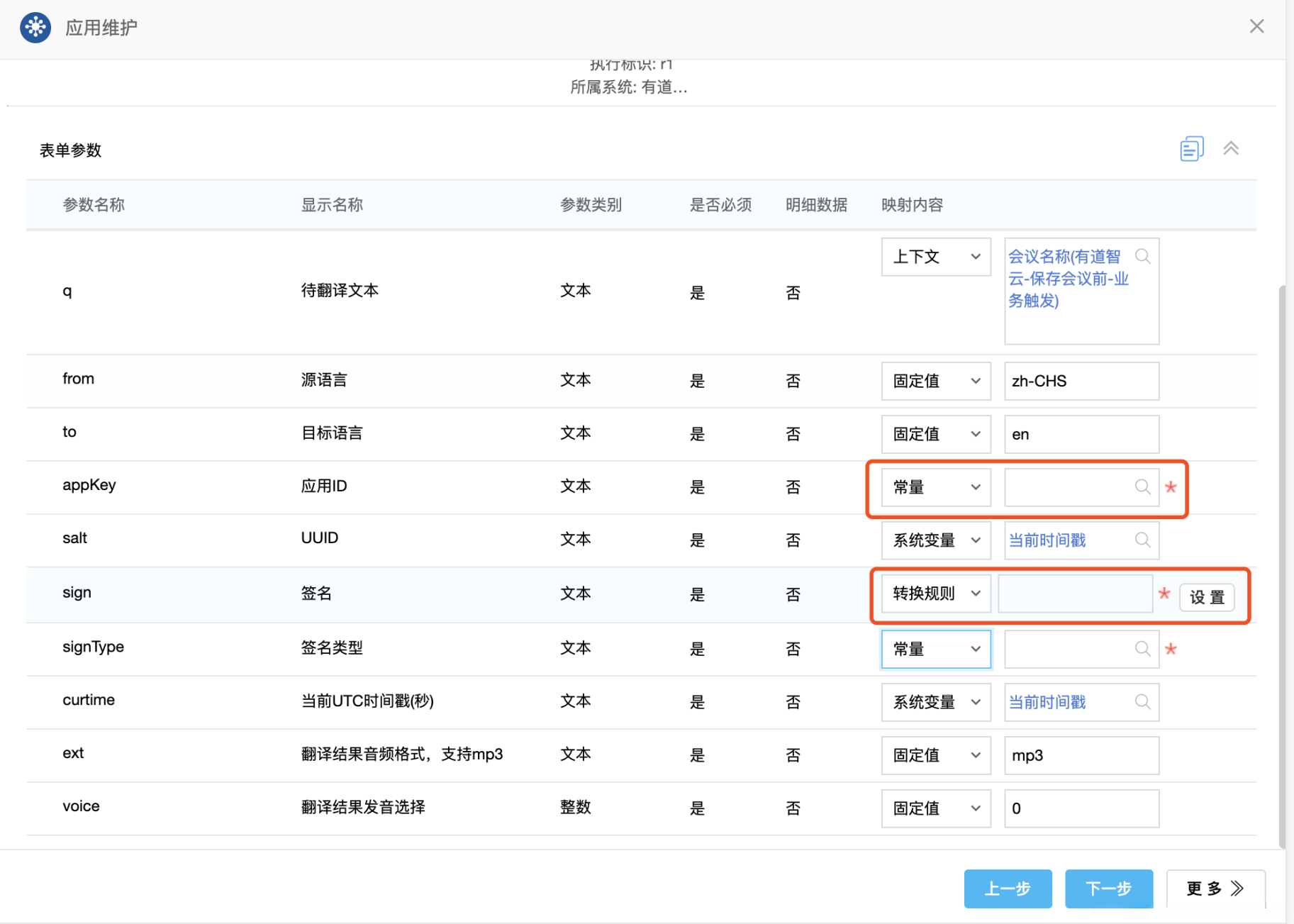This screenshot has height=924, width=1294.
Task: Open the 固定值 dropdown for voice row
Action: [935, 808]
